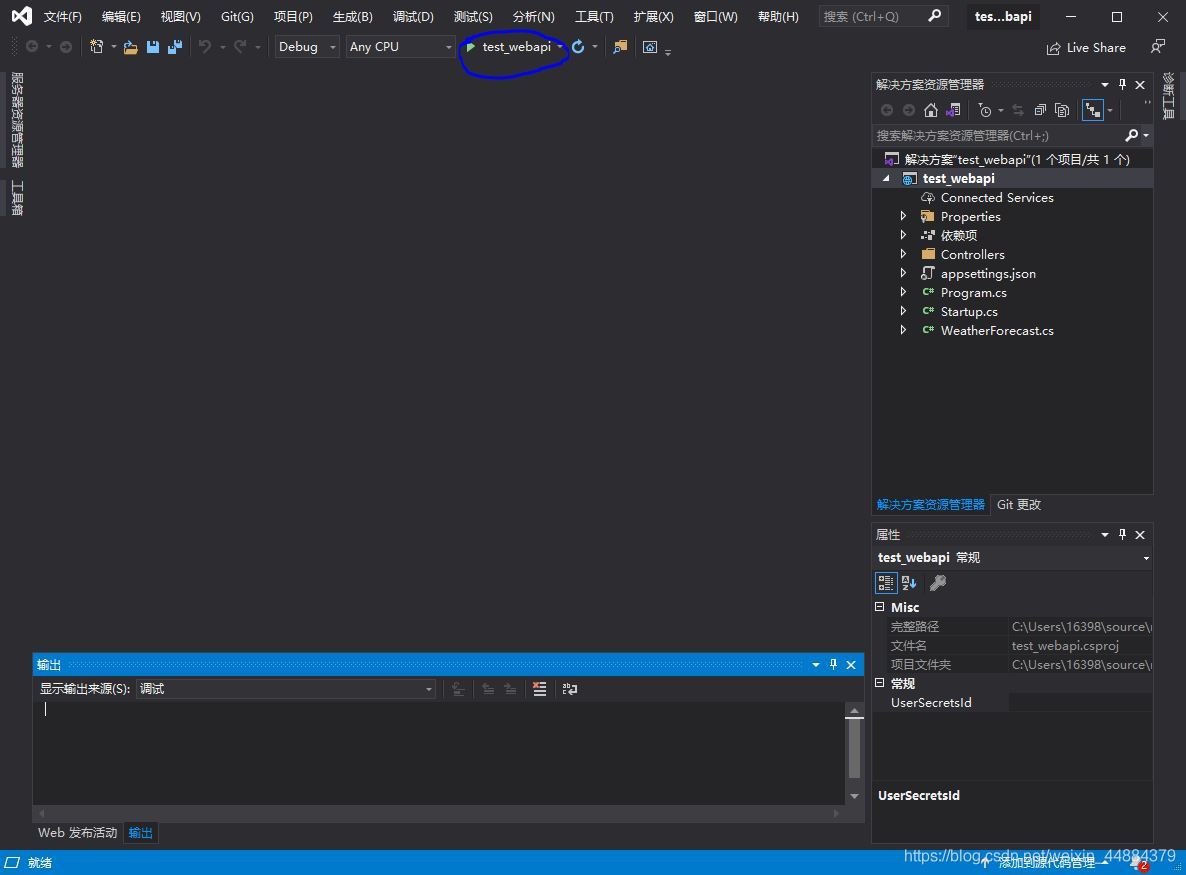This screenshot has height=875, width=1186.
Task: Open the output source dropdown
Action: click(x=286, y=689)
